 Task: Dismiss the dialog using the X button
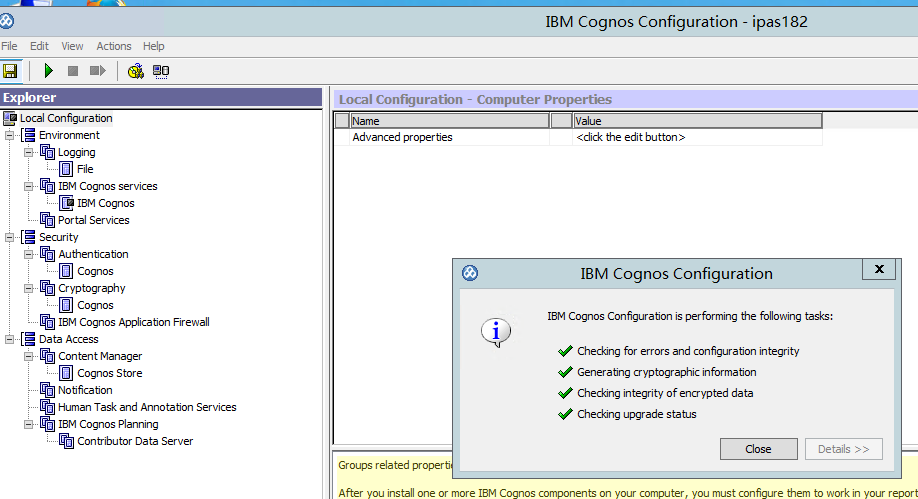coord(879,269)
